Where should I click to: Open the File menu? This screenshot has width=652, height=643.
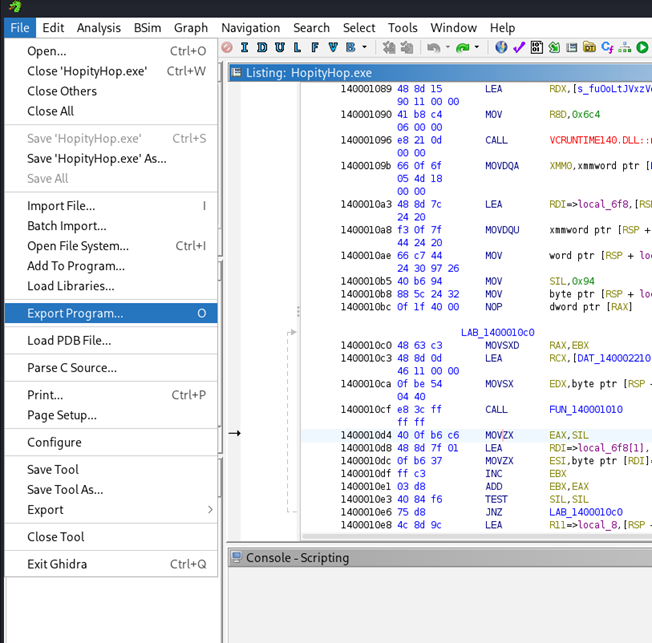point(20,27)
